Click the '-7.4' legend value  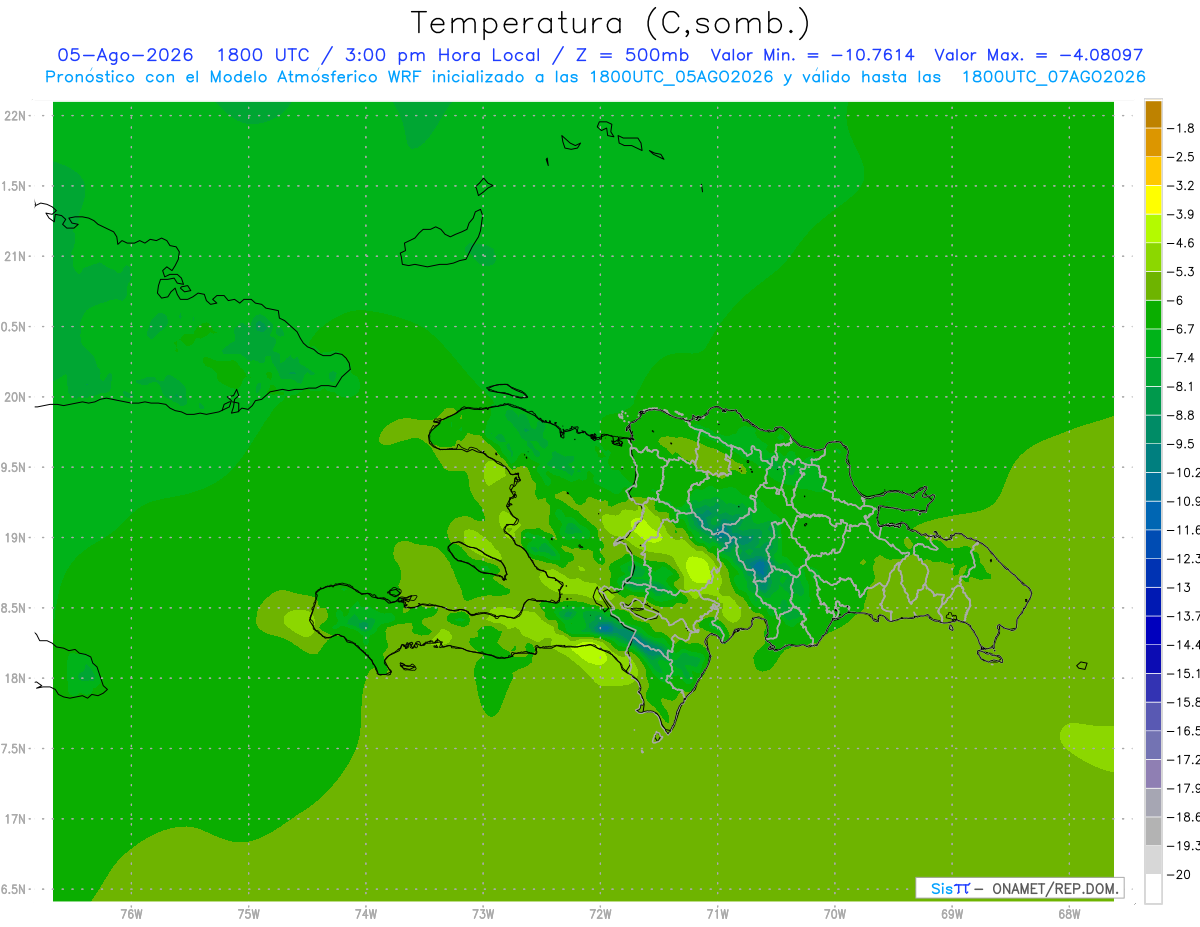pyautogui.click(x=1180, y=358)
